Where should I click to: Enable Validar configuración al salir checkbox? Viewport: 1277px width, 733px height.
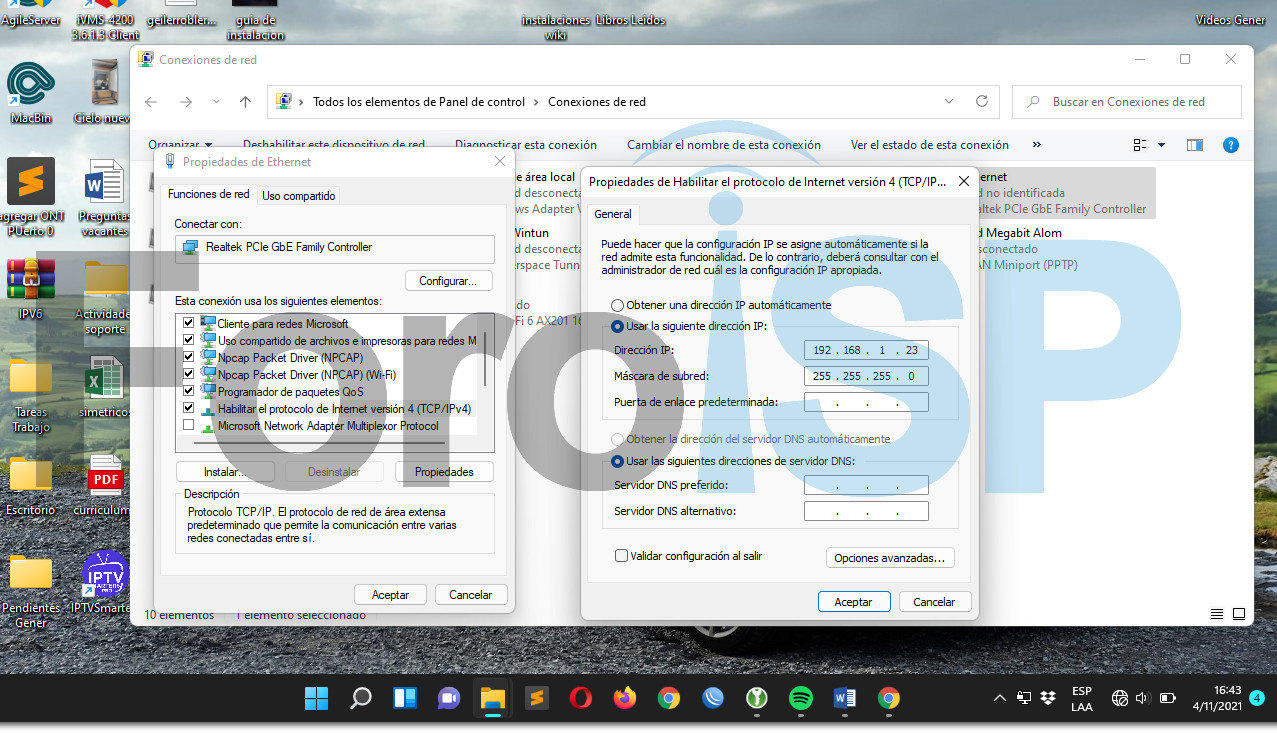621,556
